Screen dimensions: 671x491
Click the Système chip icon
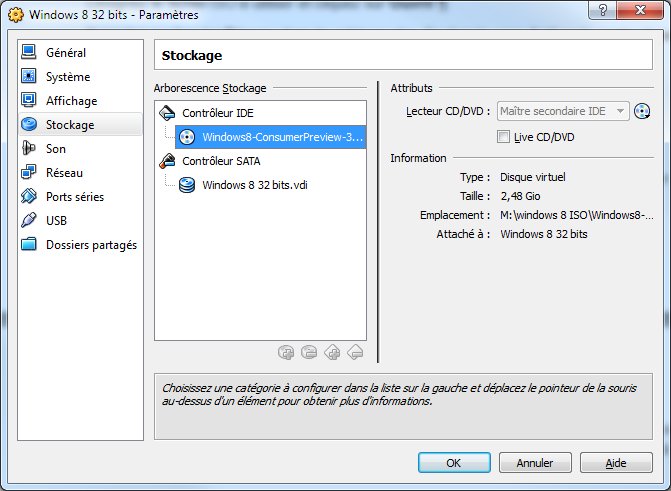click(29, 76)
